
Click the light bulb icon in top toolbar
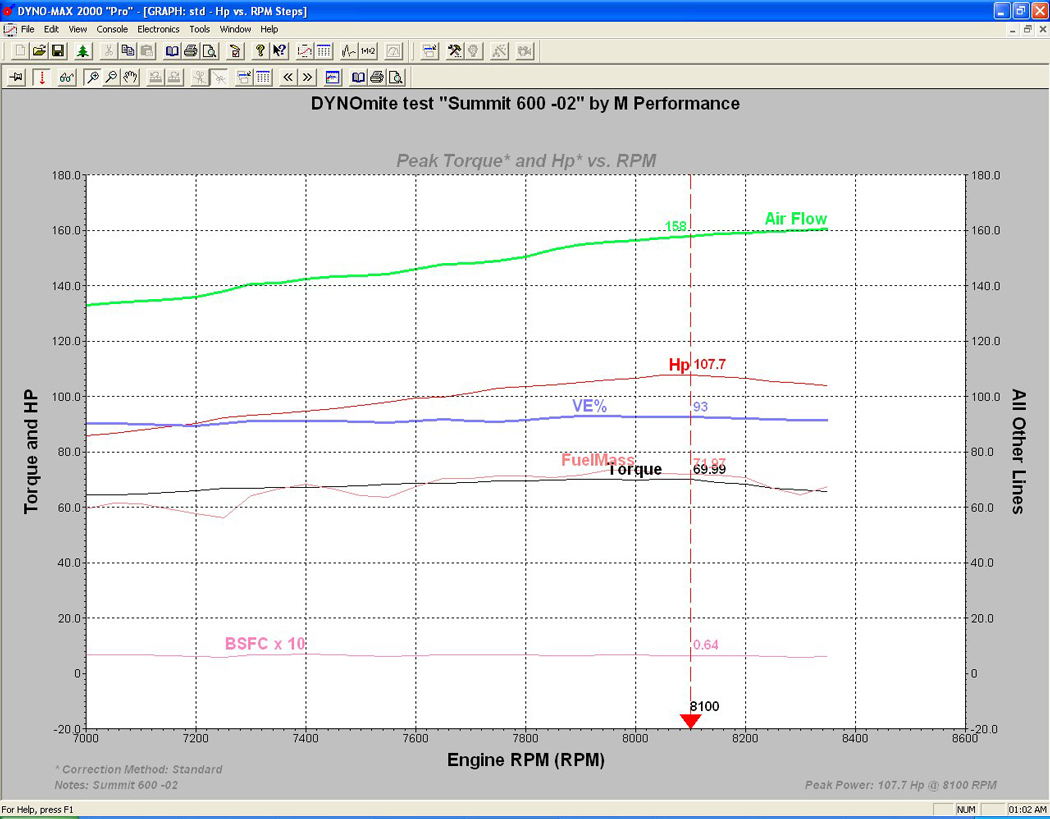click(473, 51)
